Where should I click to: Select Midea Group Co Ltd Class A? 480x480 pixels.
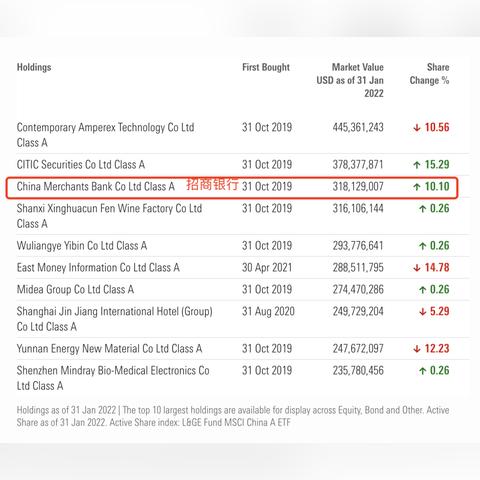coord(75,290)
